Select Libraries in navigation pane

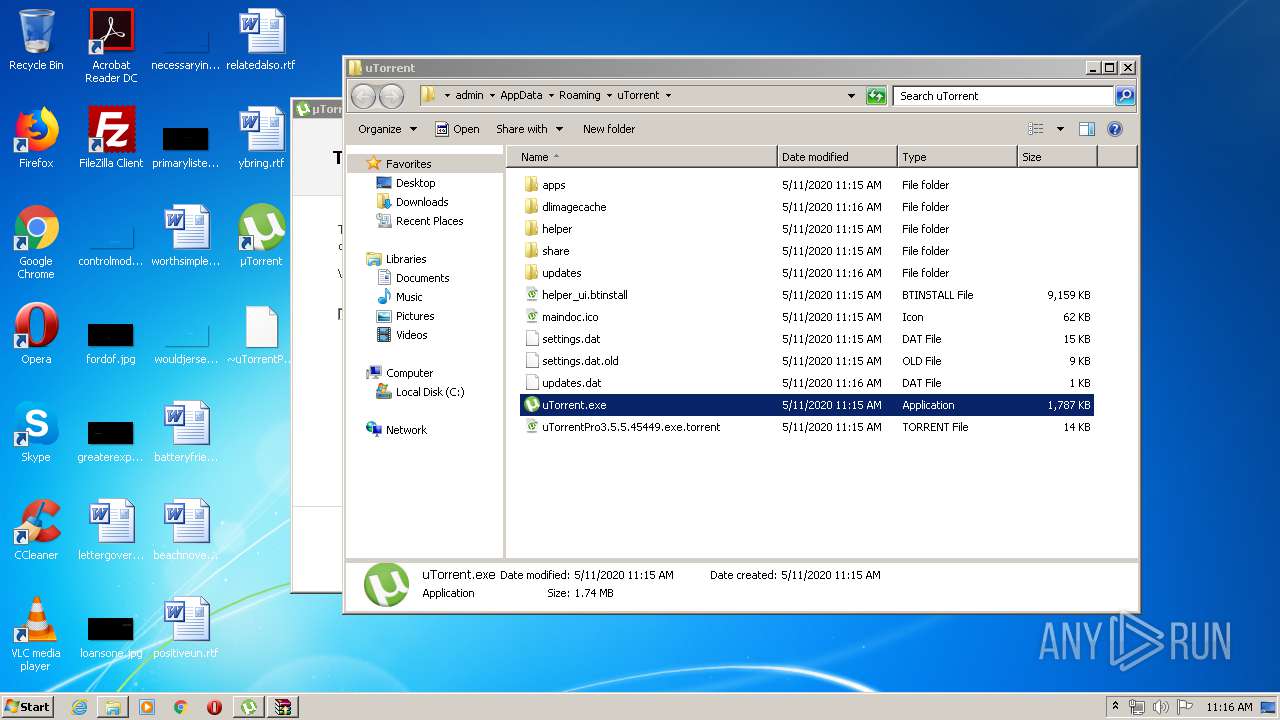(x=406, y=259)
